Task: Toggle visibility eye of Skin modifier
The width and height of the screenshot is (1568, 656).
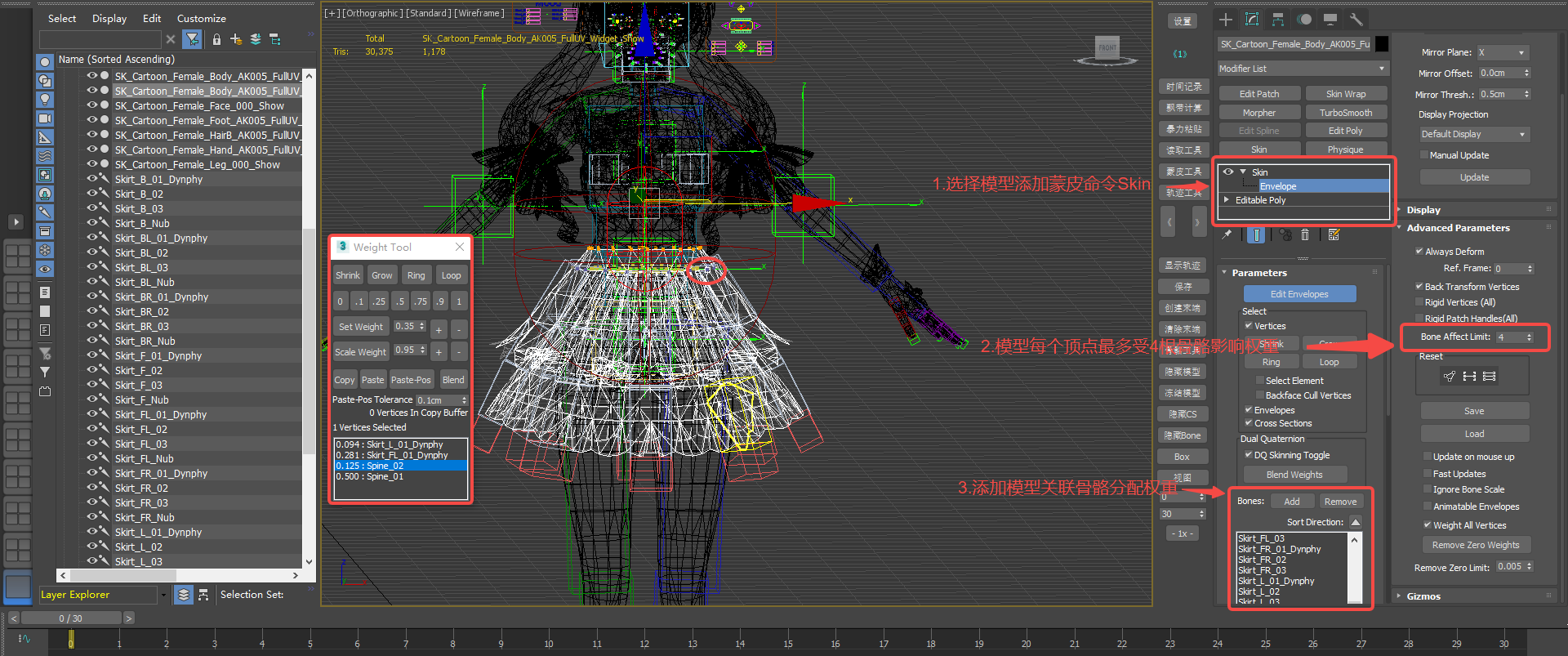Action: [1227, 172]
